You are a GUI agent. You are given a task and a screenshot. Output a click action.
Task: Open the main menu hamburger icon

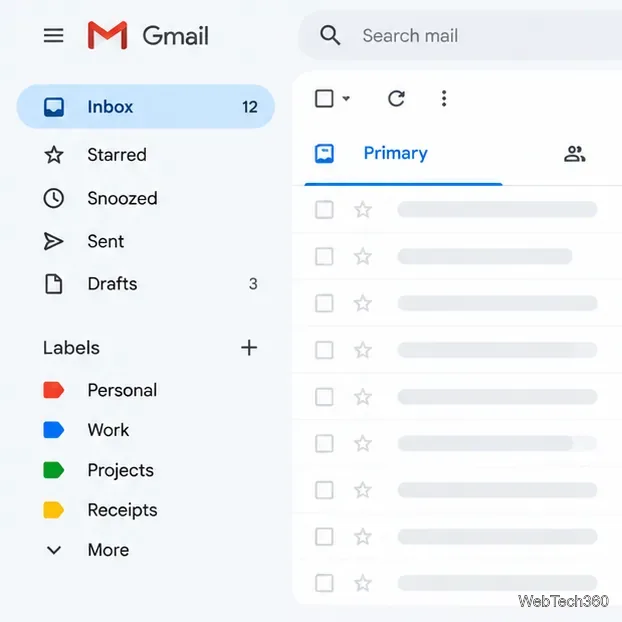[54, 35]
